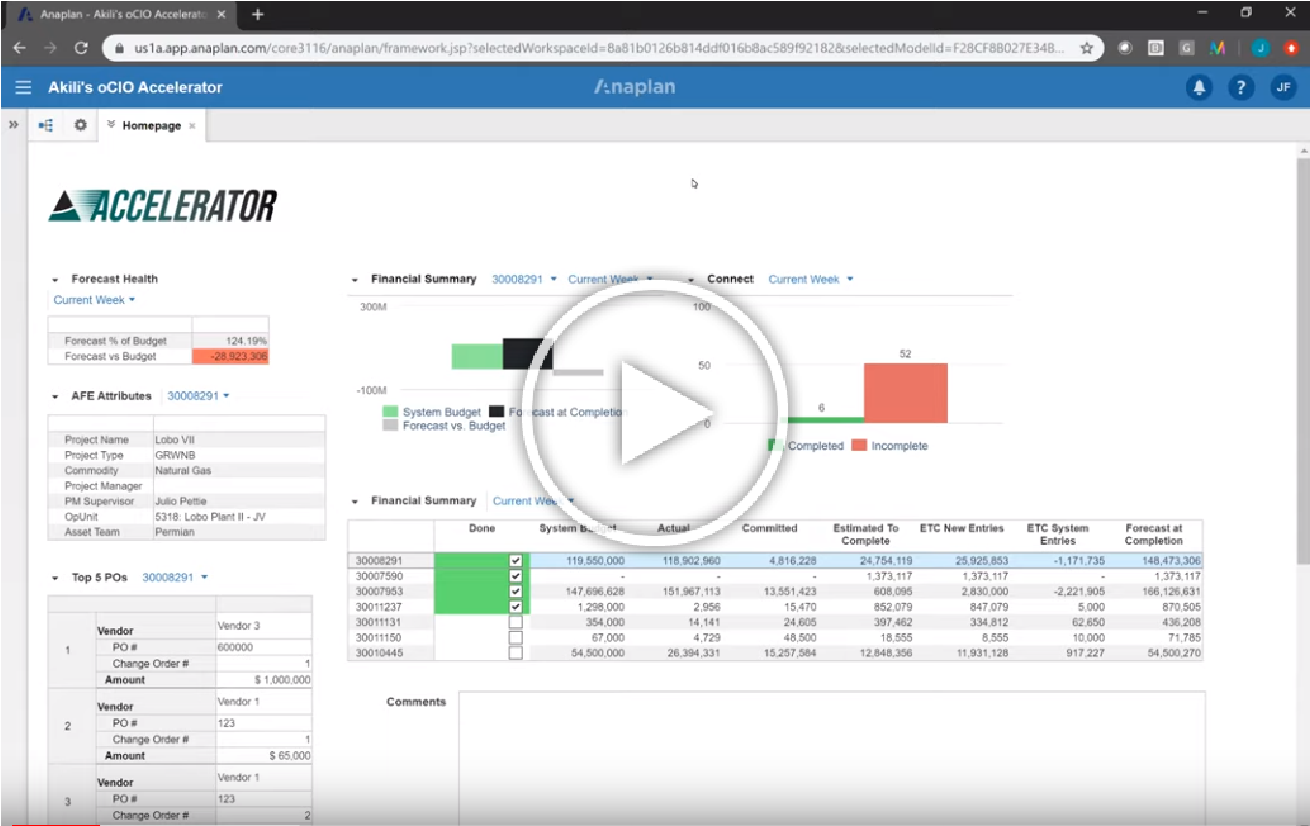Click the Julio Pettie supervisor cell
The height and width of the screenshot is (826, 1310).
(x=239, y=501)
